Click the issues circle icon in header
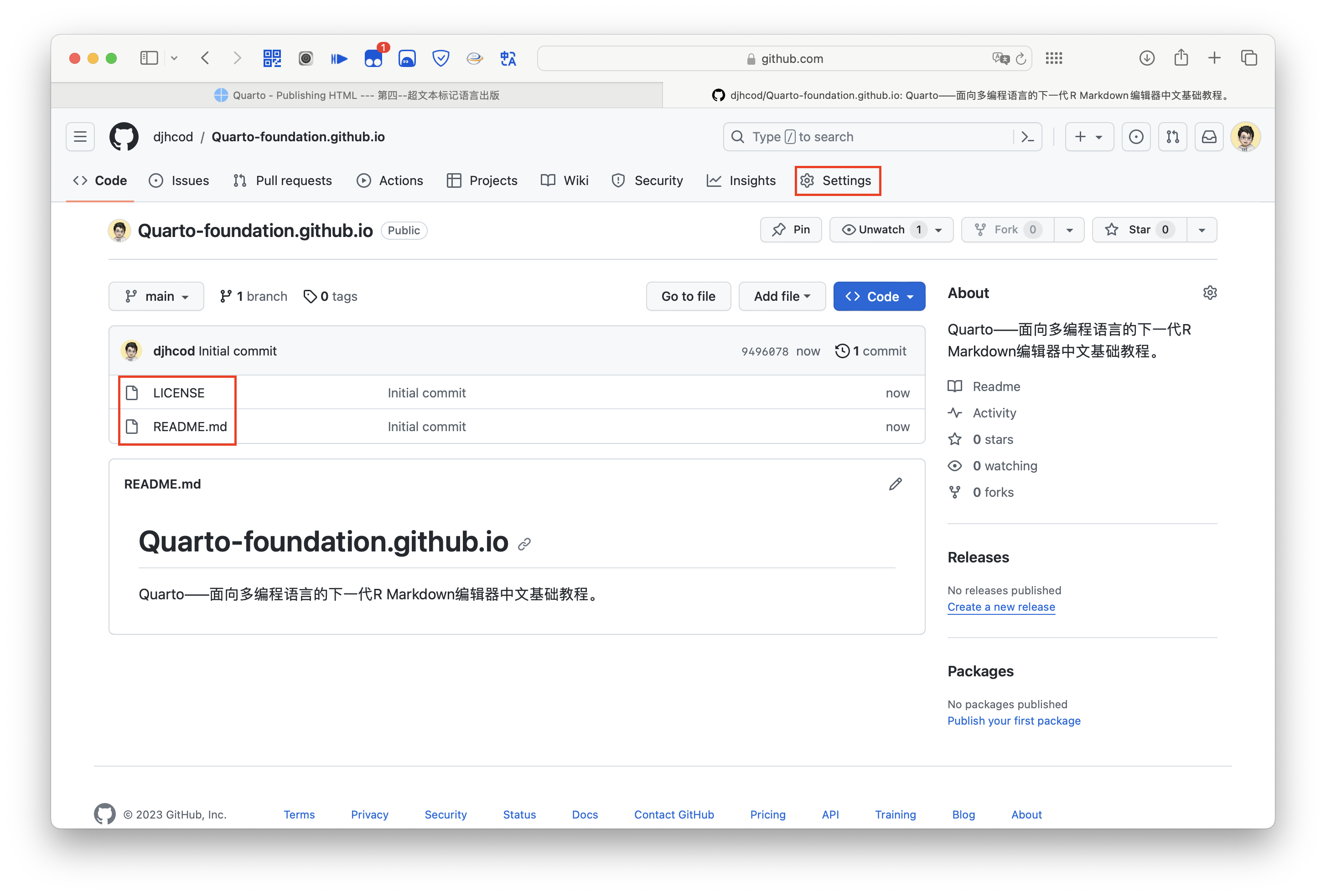 (x=1135, y=137)
